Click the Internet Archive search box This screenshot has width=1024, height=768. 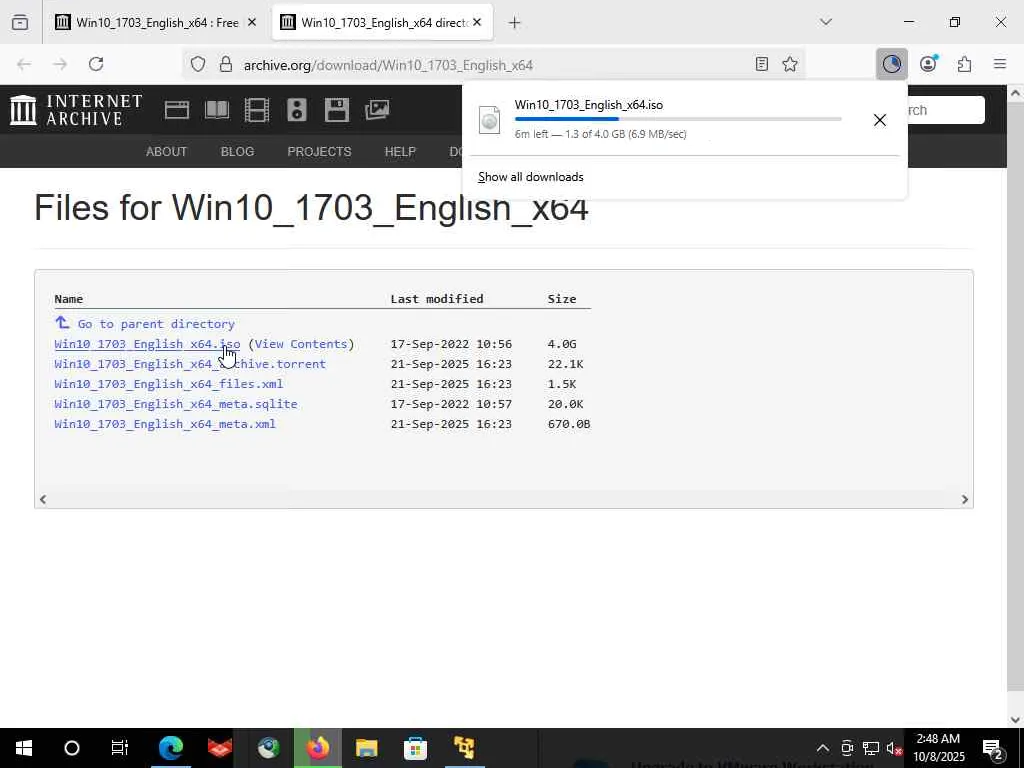(x=946, y=110)
